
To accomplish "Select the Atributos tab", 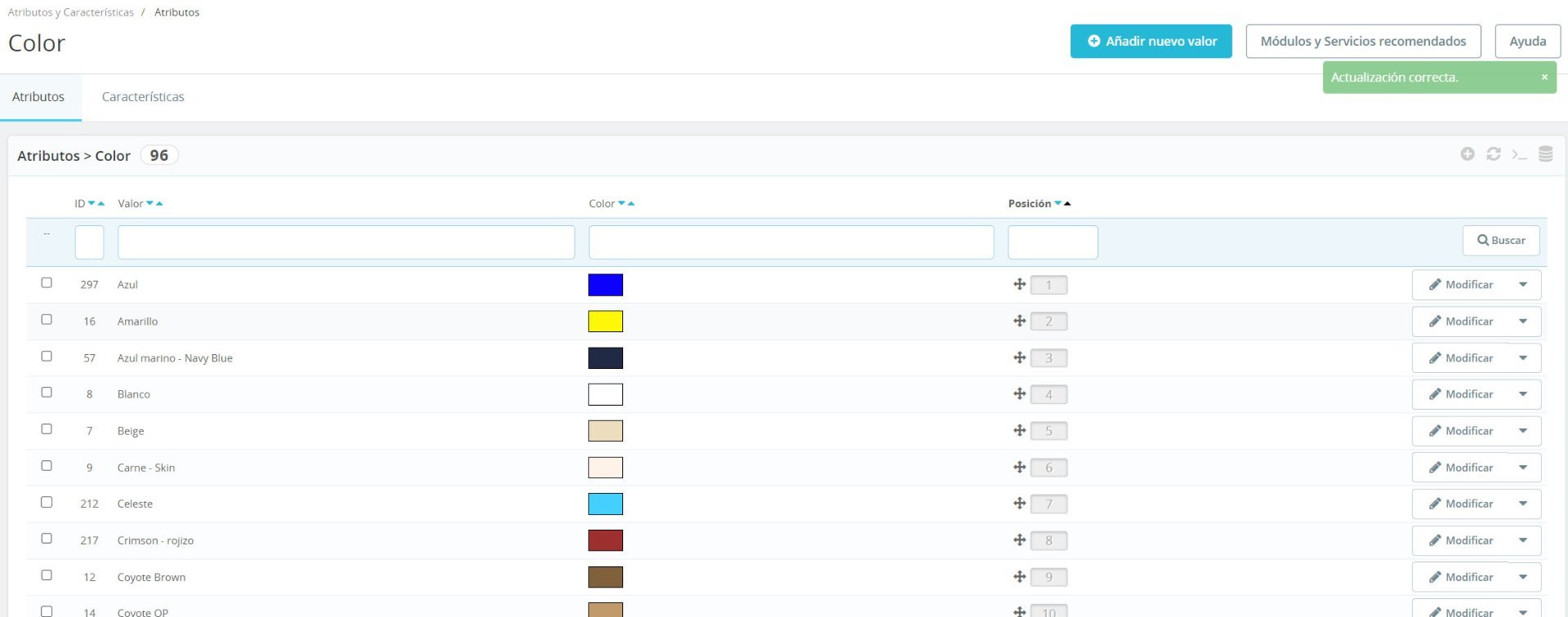I will [38, 97].
